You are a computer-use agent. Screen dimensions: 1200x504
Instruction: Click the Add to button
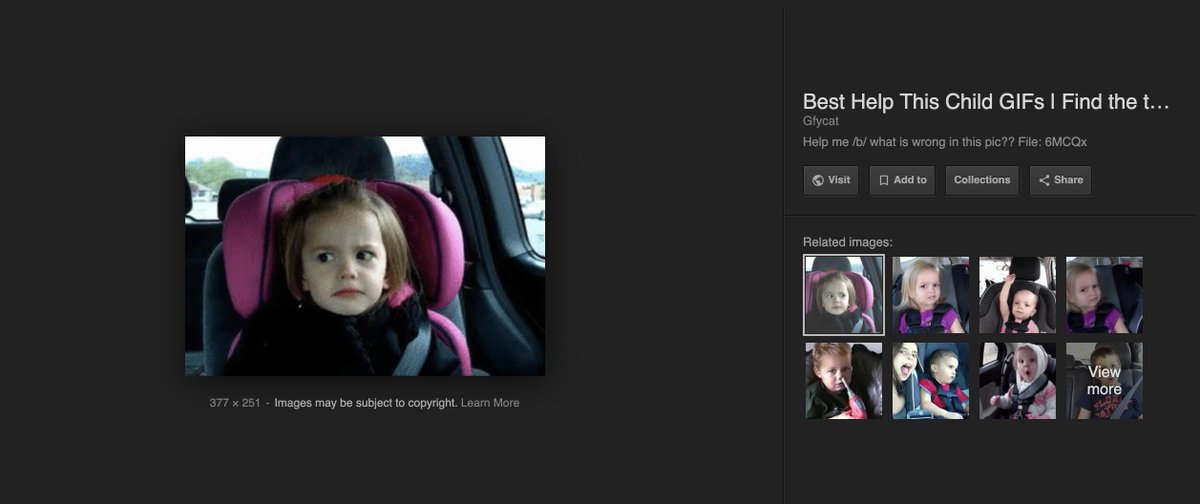pos(902,180)
